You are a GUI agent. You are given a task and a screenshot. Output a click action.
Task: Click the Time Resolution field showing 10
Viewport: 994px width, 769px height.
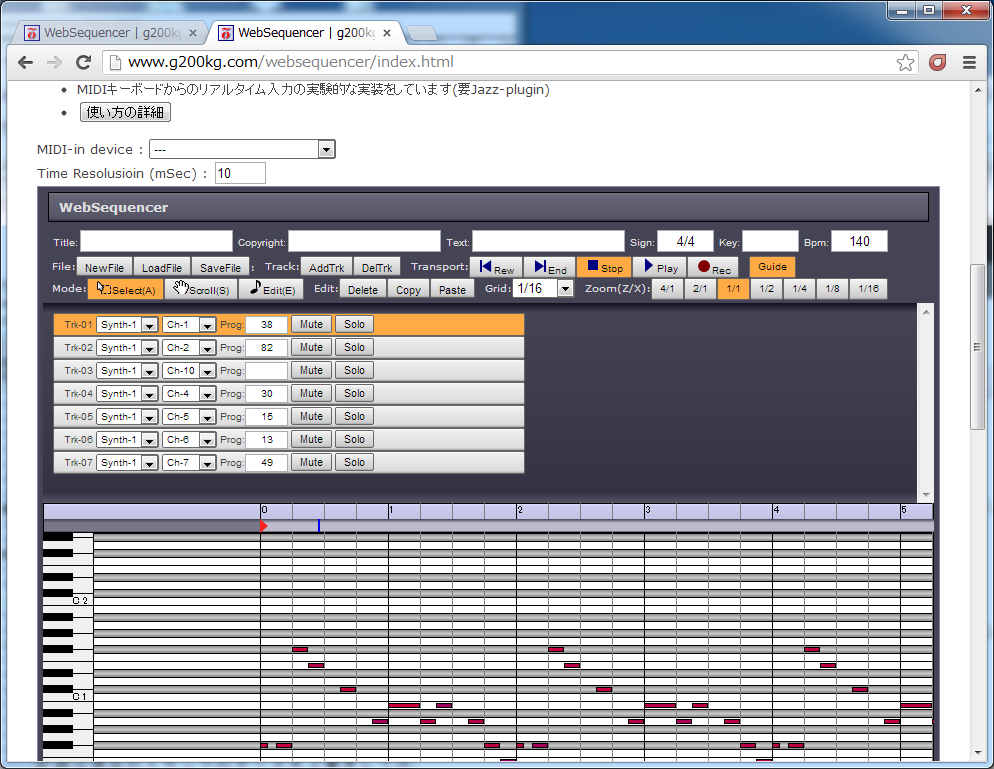[x=240, y=173]
